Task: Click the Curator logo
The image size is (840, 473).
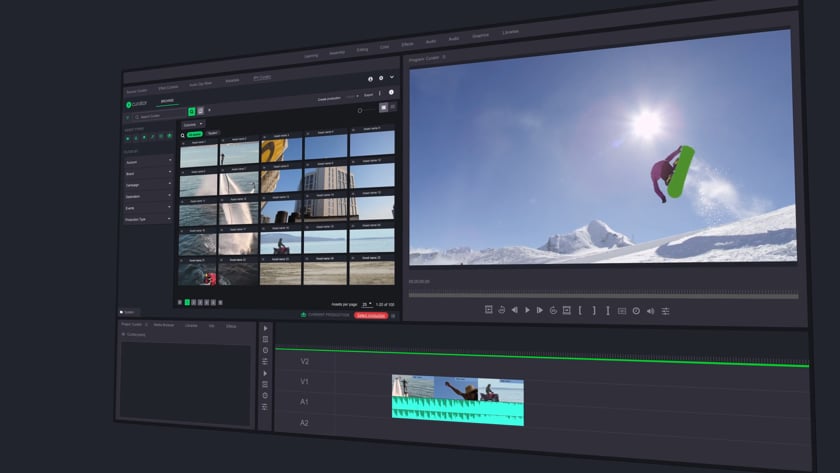Action: 137,104
